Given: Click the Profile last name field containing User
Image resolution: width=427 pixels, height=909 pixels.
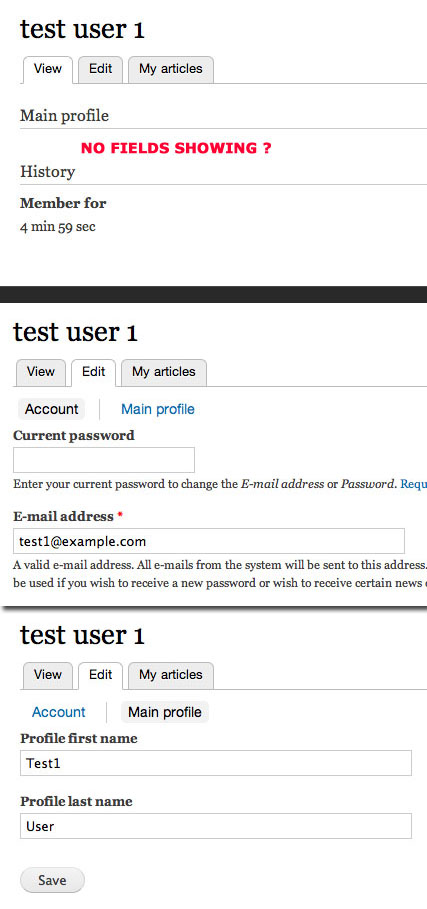Looking at the screenshot, I should click(x=216, y=826).
